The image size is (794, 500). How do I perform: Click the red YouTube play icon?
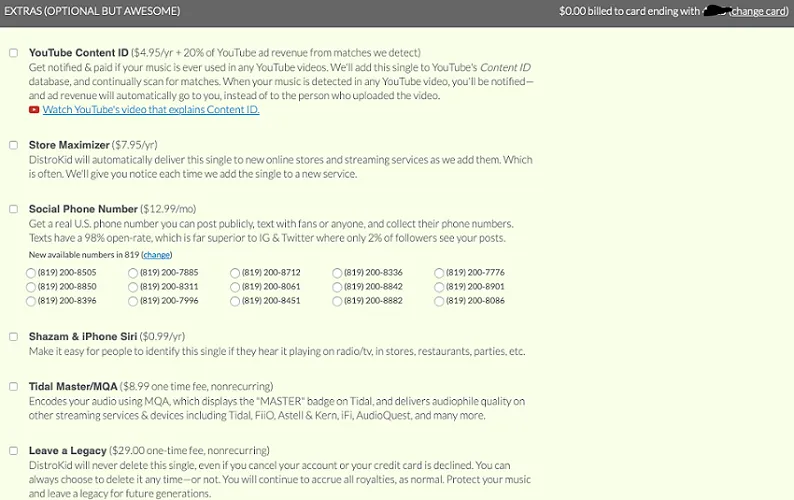pyautogui.click(x=34, y=110)
